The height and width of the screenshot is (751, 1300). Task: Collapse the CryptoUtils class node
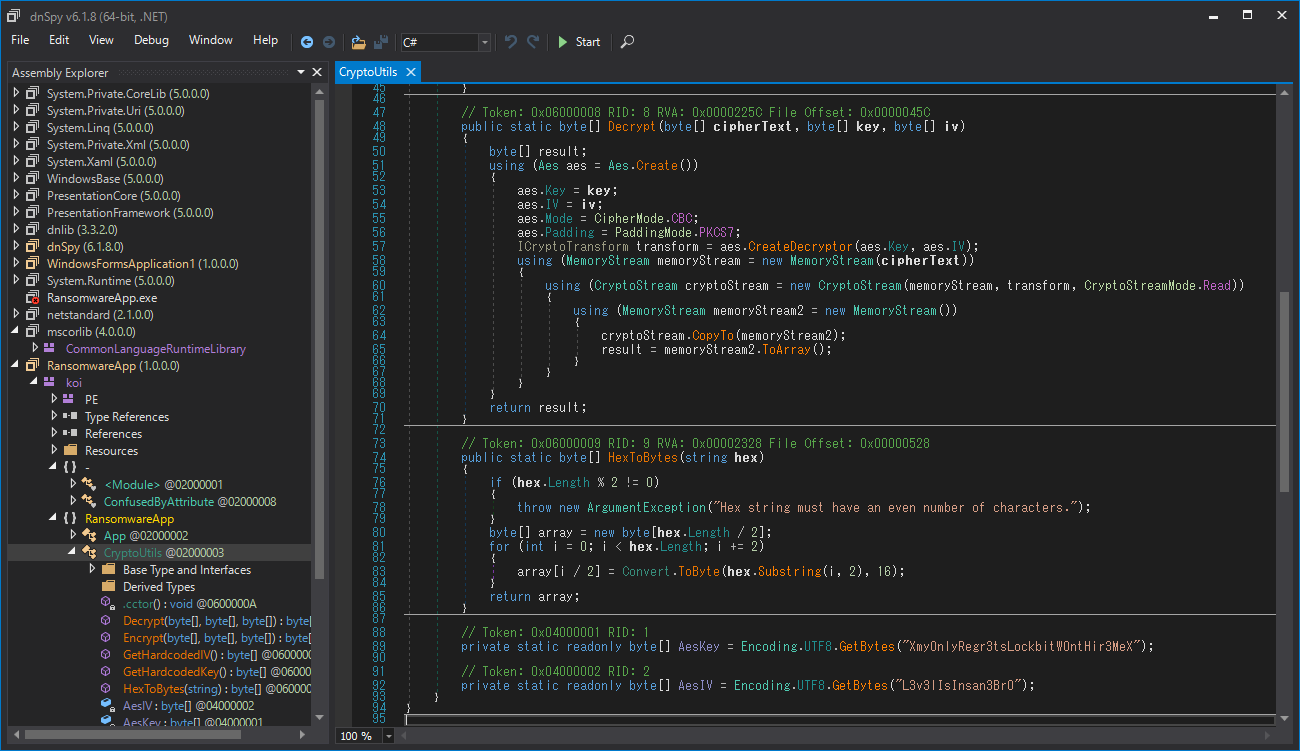click(72, 553)
